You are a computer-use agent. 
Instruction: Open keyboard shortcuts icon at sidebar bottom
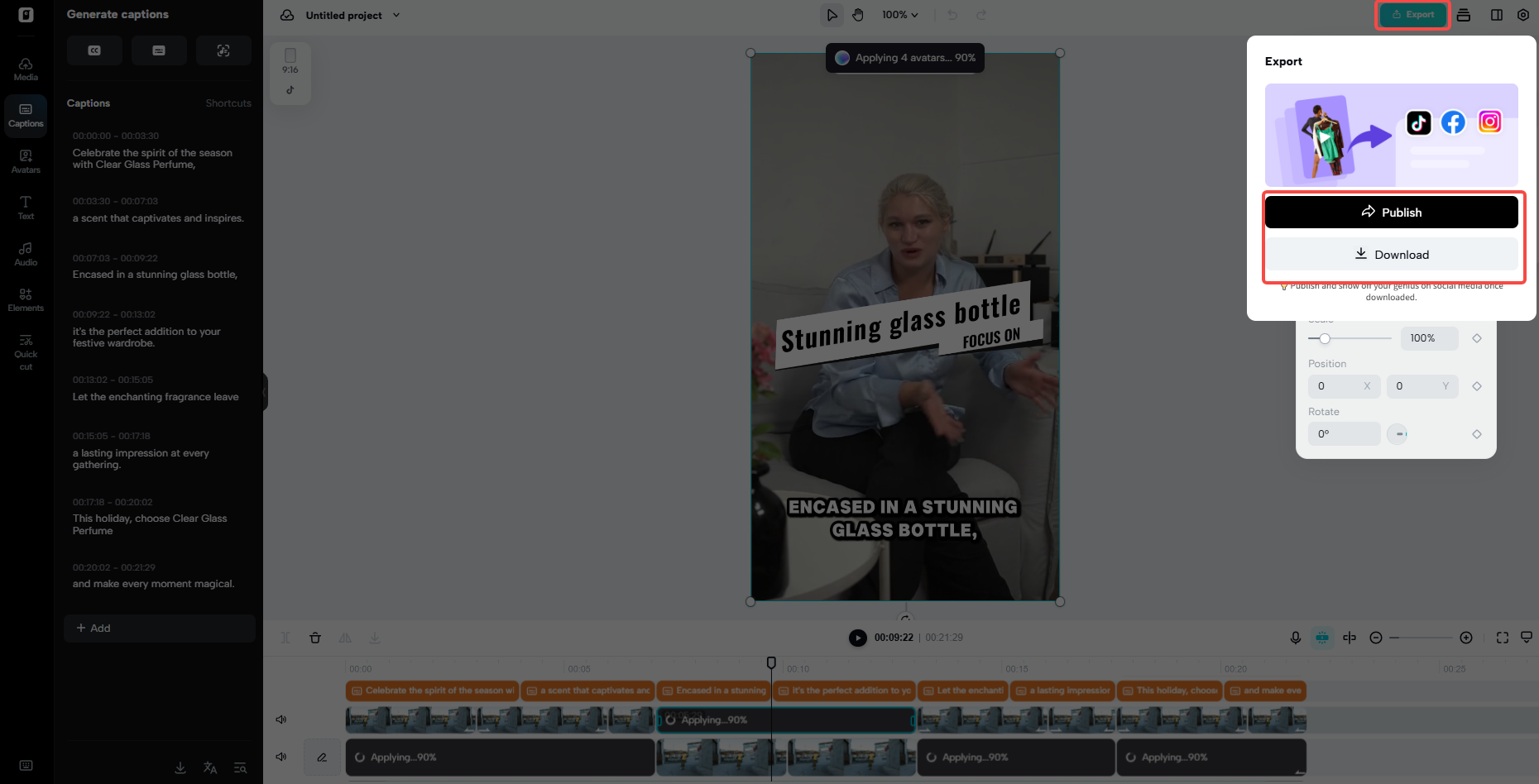click(x=26, y=766)
